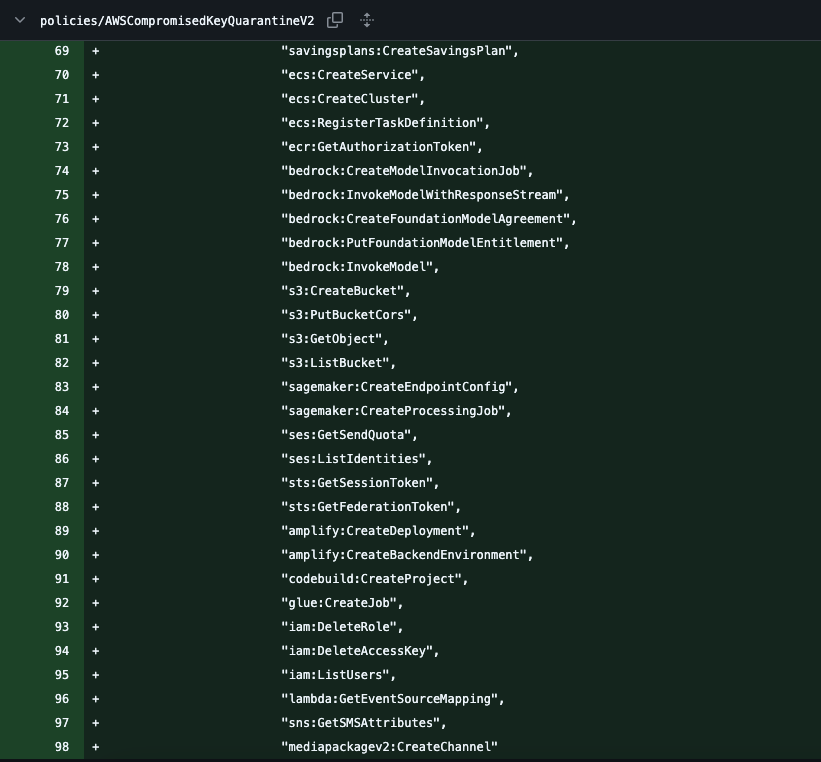Click "sagemaker:CreateEndpointConfig" line

400,387
